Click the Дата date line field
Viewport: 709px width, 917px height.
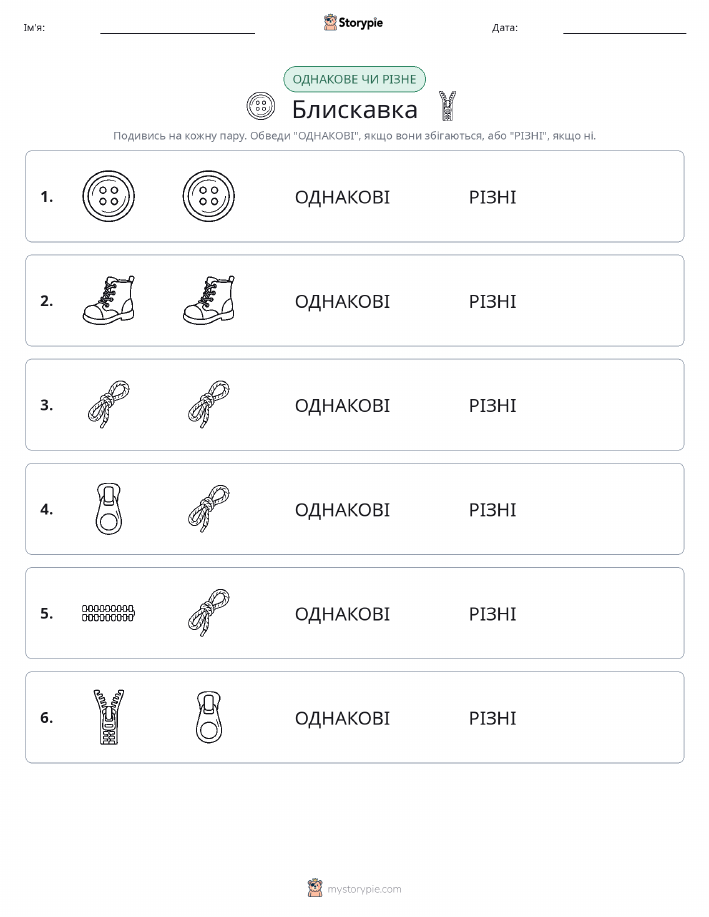(x=624, y=28)
